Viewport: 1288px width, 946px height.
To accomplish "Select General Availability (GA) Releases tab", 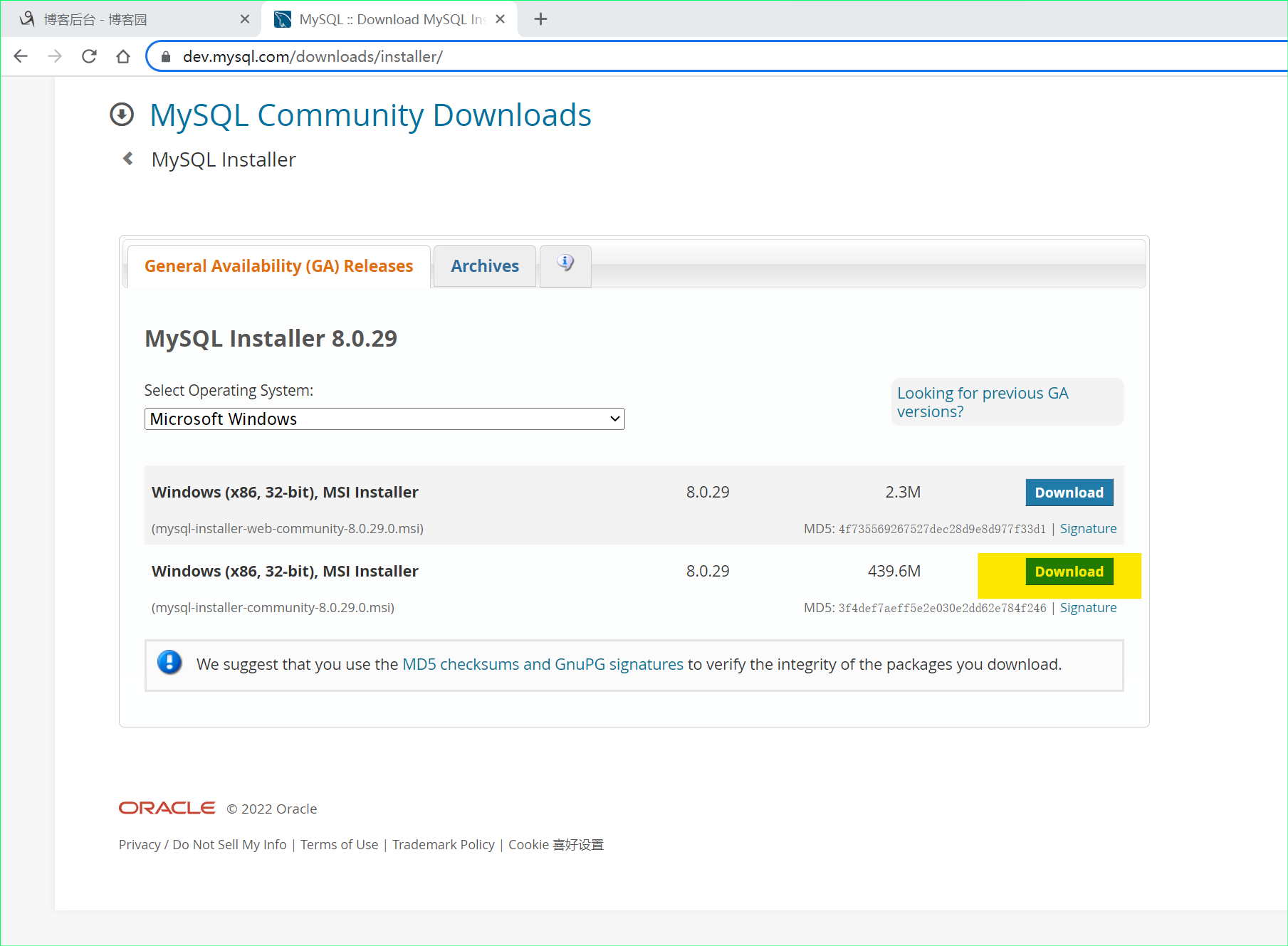I will 278,266.
